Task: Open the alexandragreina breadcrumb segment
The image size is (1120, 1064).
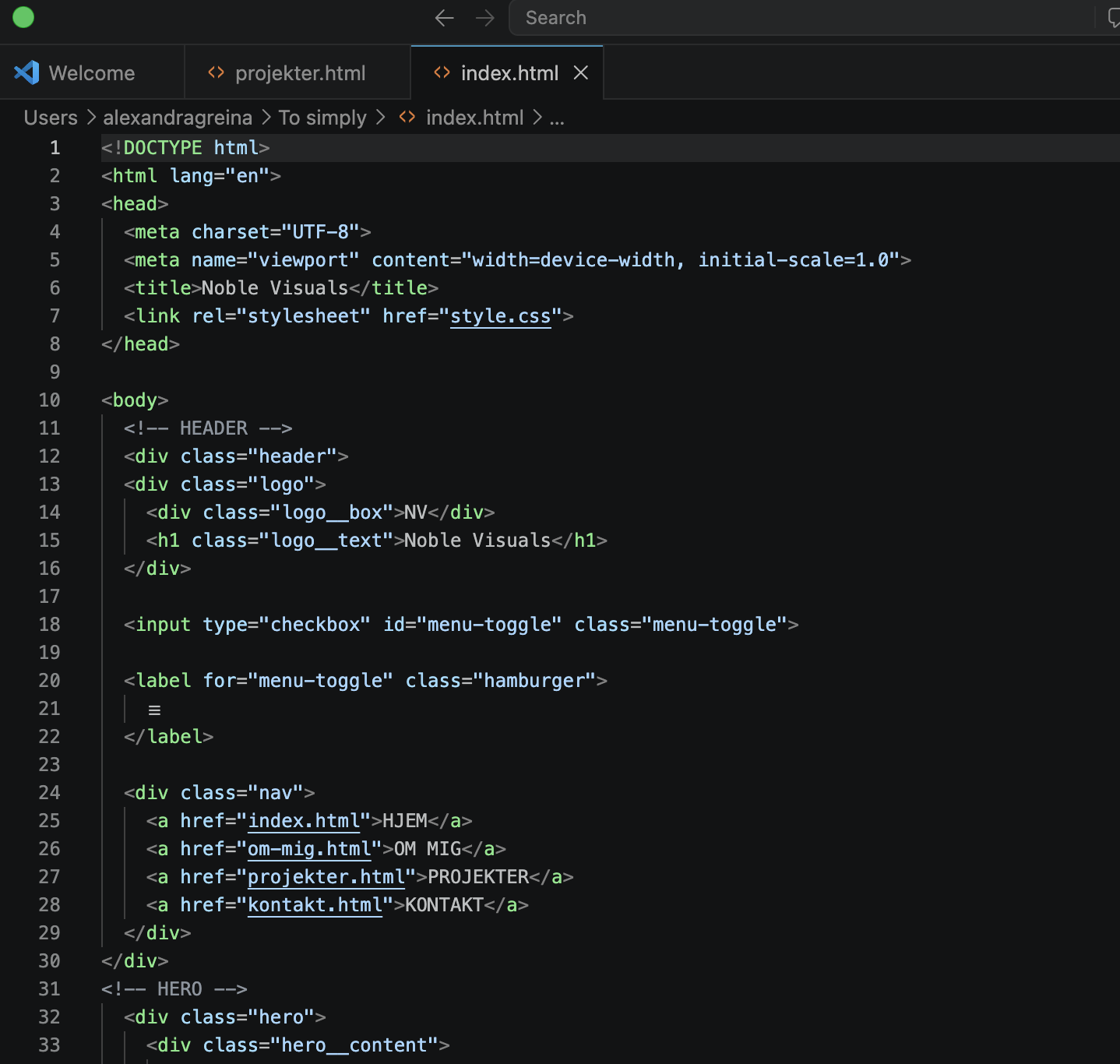Action: click(x=178, y=118)
